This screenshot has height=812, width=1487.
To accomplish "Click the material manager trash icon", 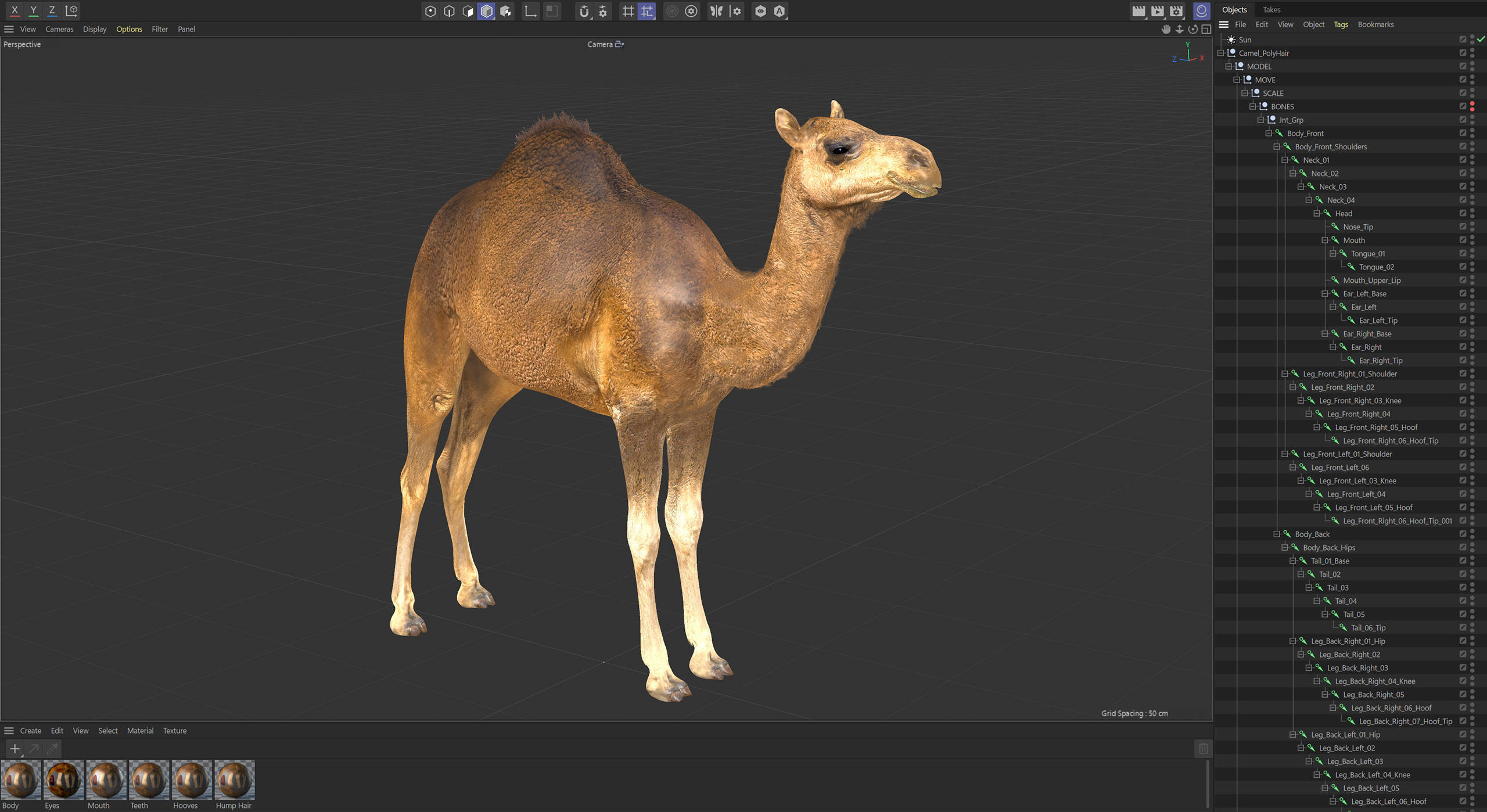I will (1204, 749).
